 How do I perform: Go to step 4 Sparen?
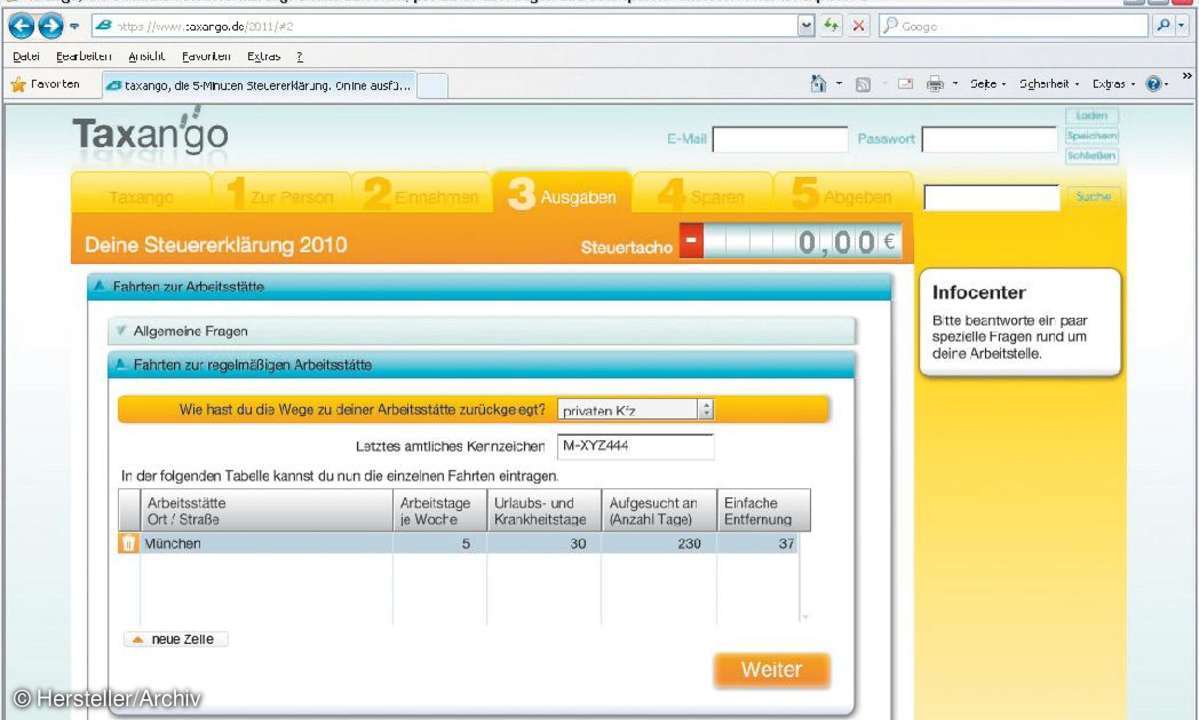702,195
